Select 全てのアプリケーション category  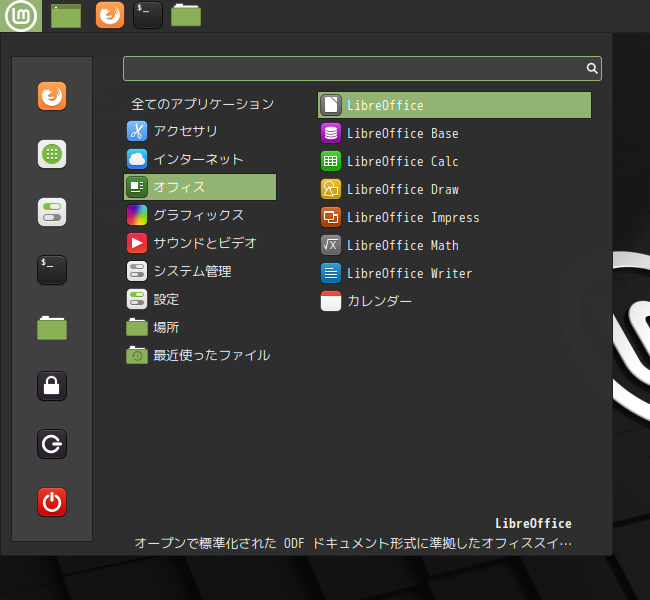coord(200,104)
